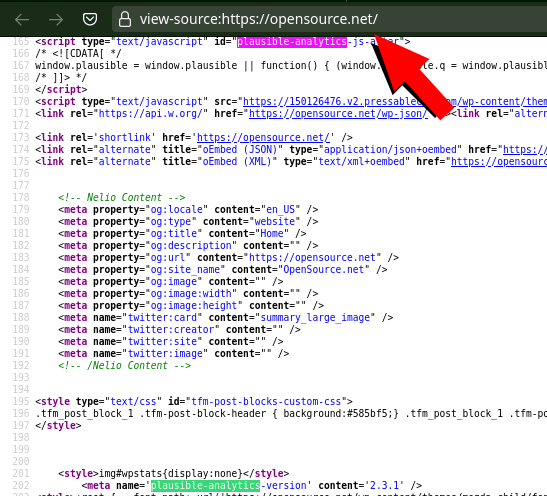Click the 'og:description' property value
The image size is (547, 496).
tap(191, 246)
